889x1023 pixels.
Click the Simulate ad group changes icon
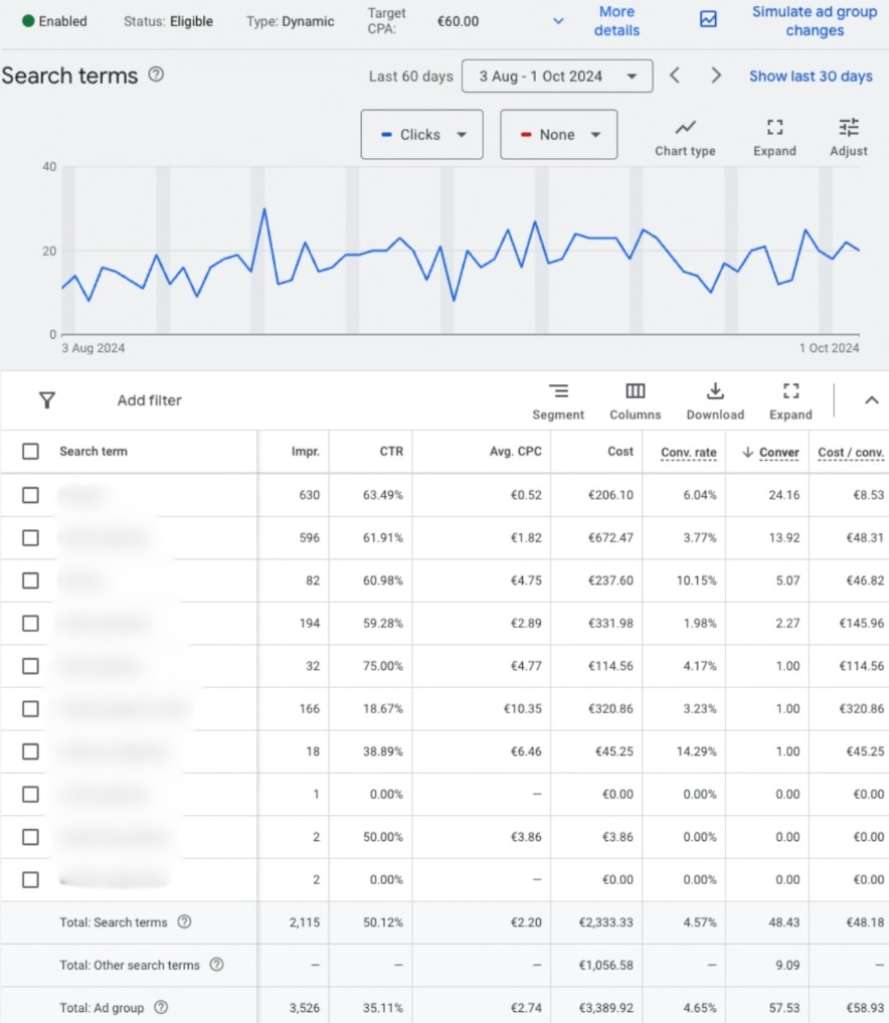click(x=708, y=20)
